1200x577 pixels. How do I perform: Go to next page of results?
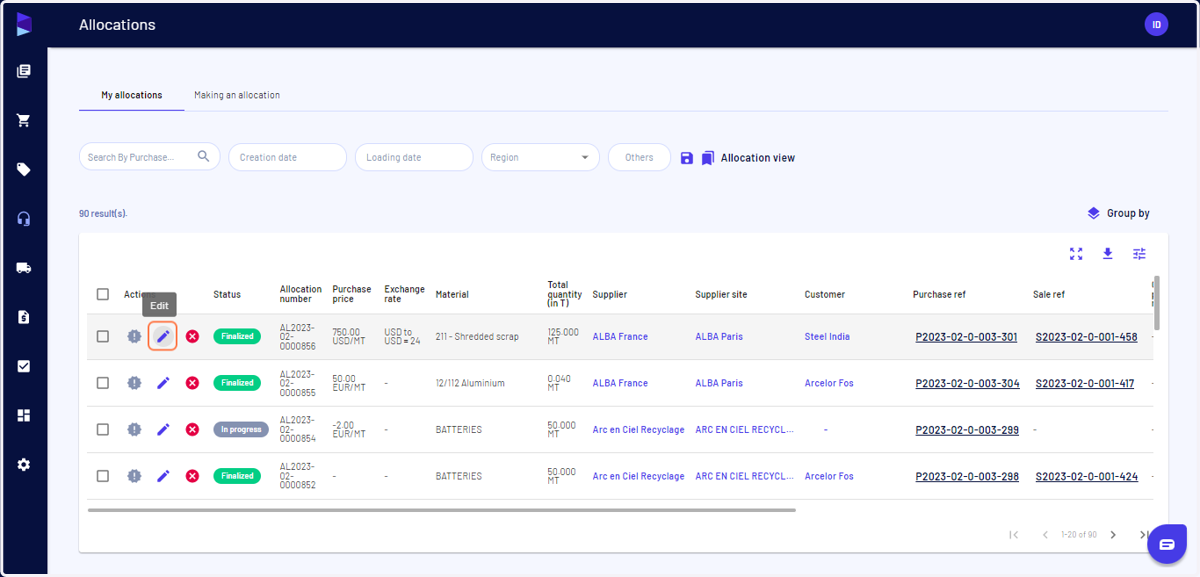(x=1113, y=535)
